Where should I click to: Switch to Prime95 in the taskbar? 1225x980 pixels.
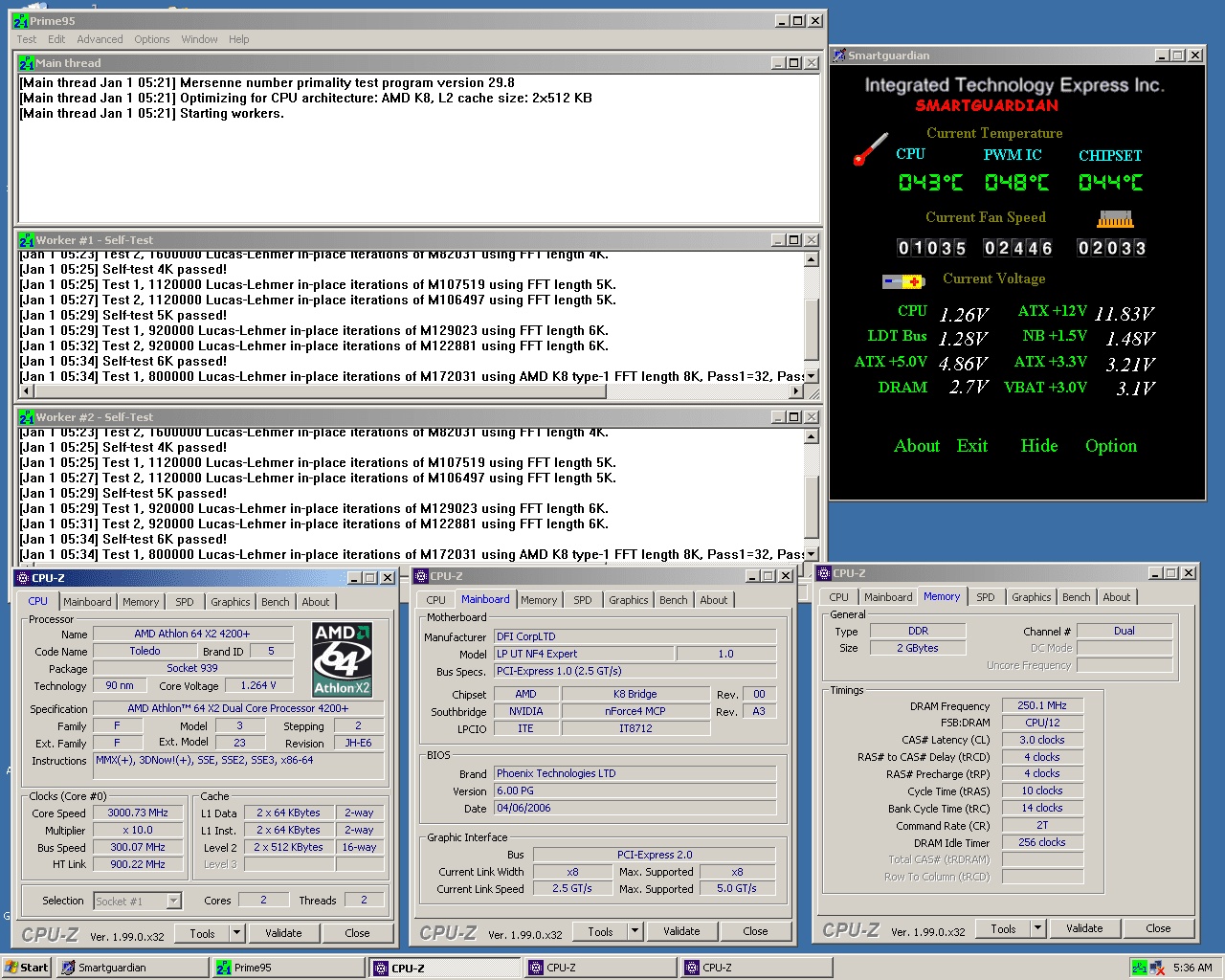[288, 968]
